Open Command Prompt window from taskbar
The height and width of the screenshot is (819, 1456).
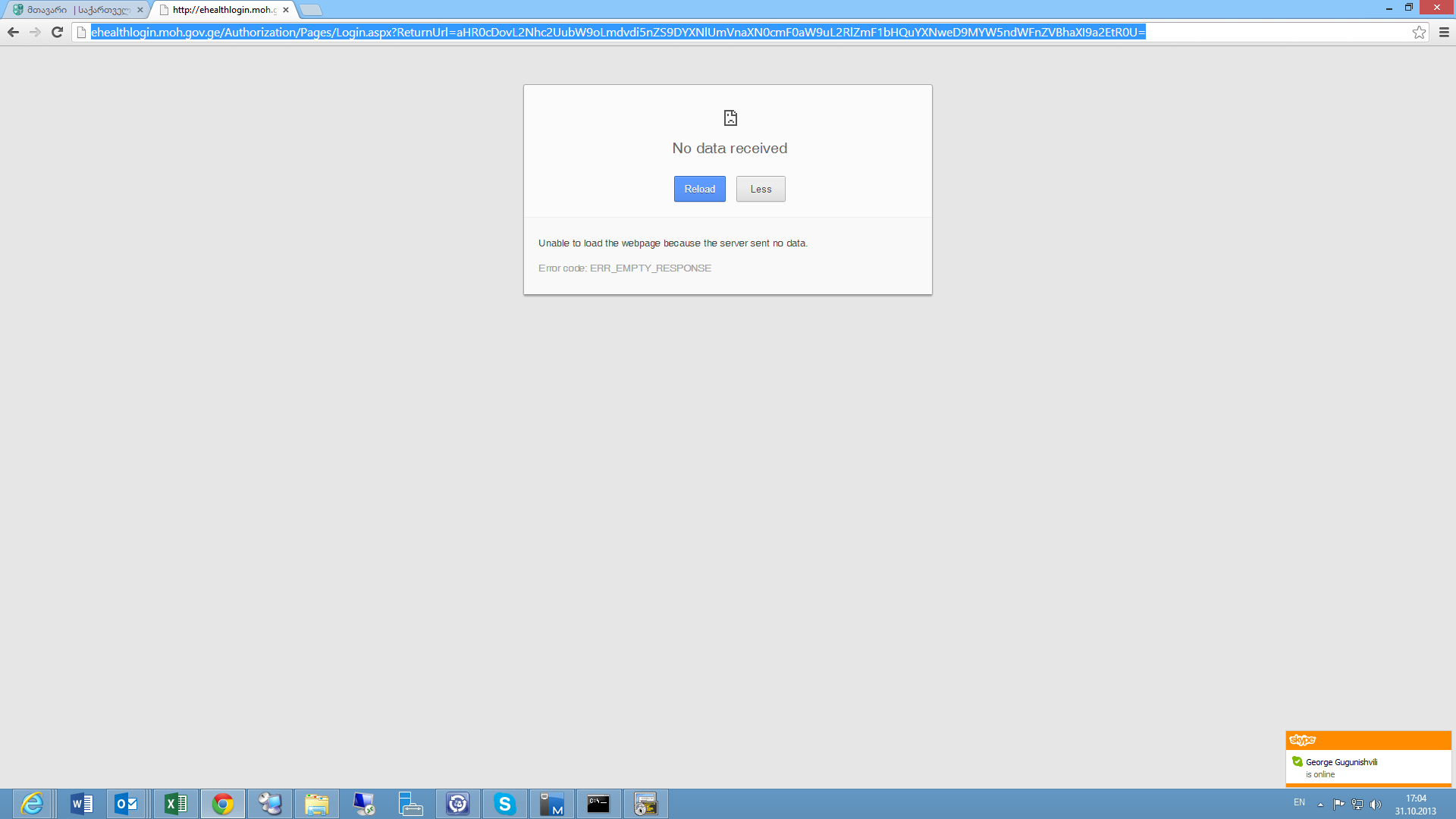(x=598, y=804)
